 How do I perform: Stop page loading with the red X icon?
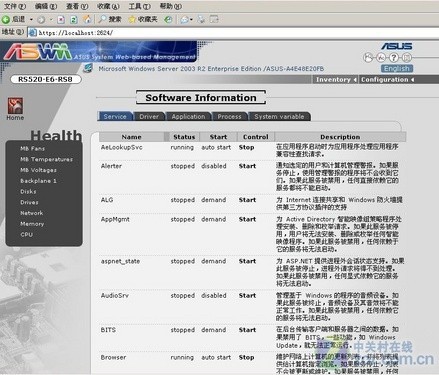[x=61, y=20]
